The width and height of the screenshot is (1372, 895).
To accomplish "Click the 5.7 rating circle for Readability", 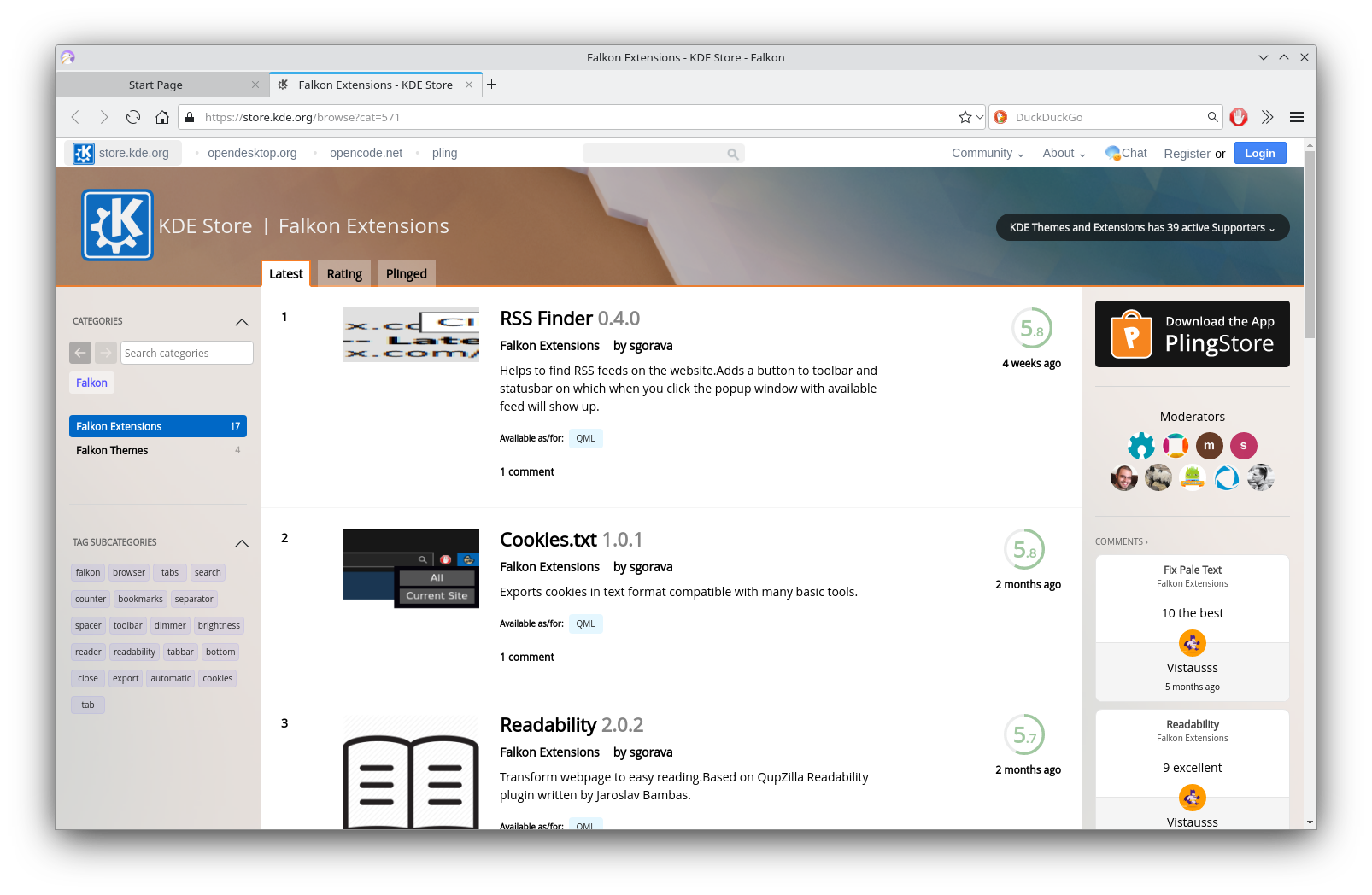I will (1024, 735).
